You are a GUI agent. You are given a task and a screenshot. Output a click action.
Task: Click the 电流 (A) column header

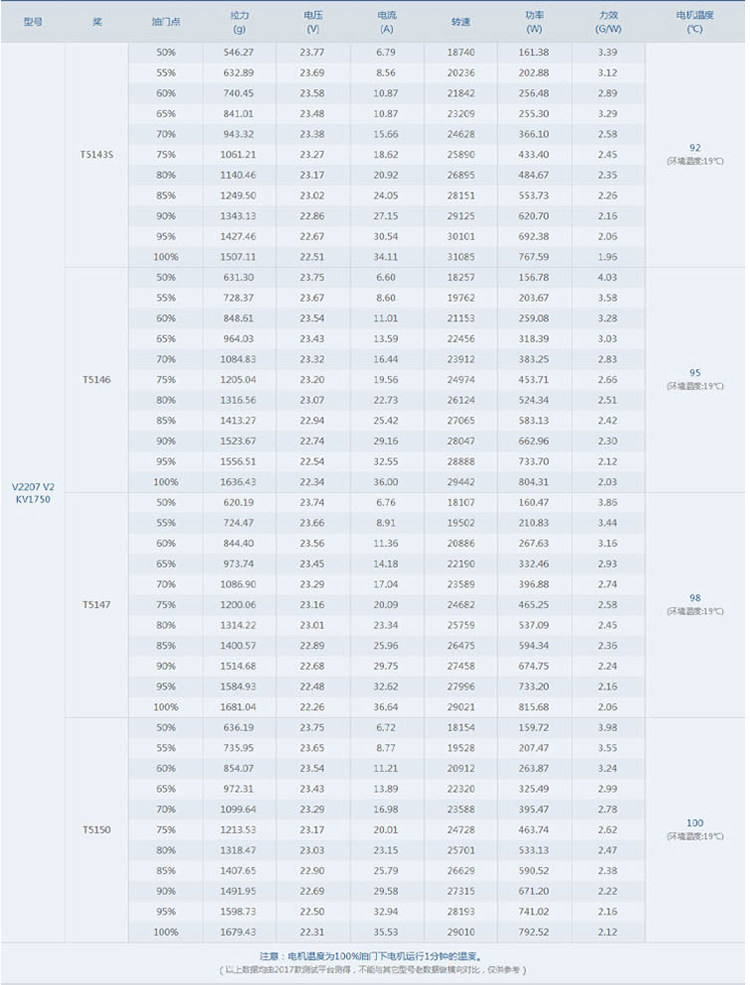tap(386, 22)
